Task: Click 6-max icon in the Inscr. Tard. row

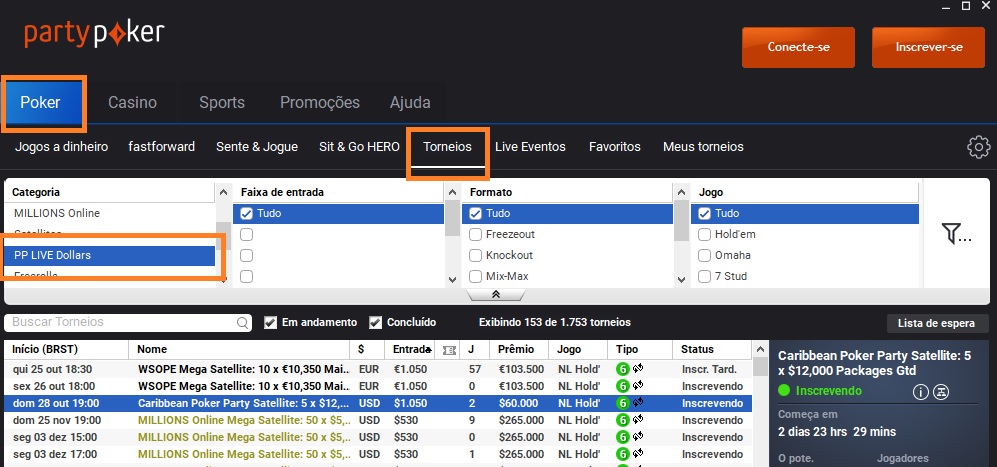Action: tap(622, 369)
